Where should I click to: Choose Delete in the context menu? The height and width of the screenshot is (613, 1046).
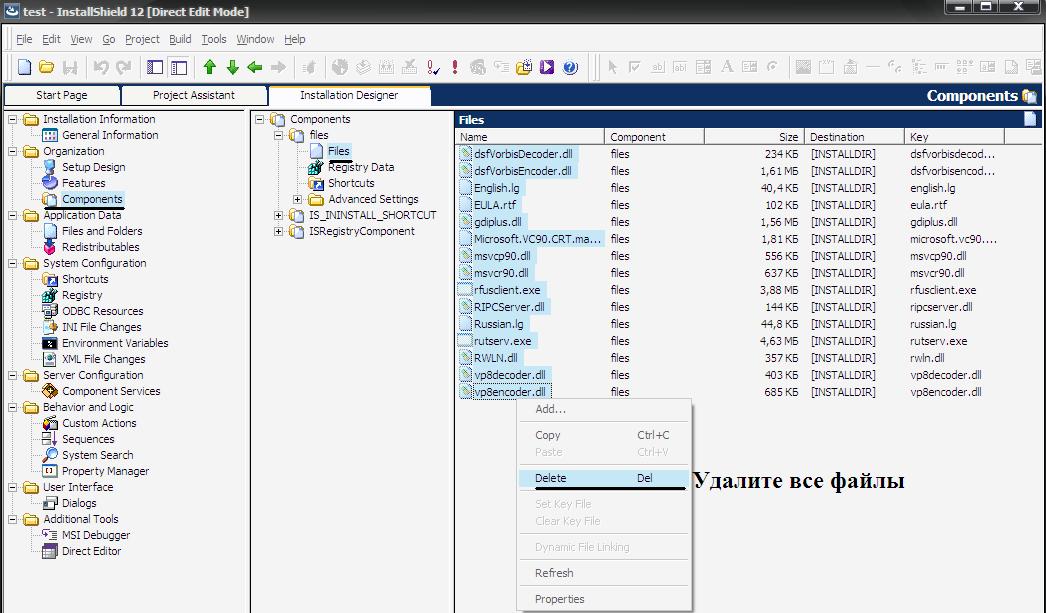tap(604, 478)
